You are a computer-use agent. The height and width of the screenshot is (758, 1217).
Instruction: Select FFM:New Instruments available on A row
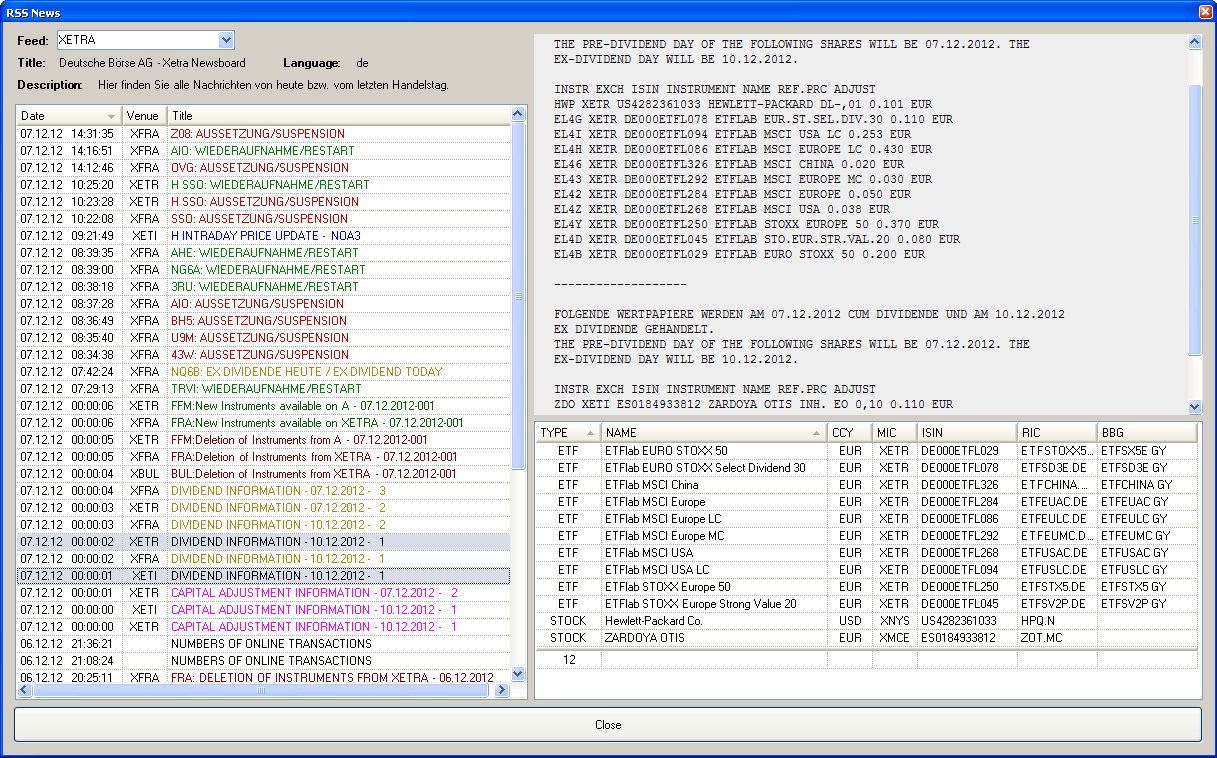(x=298, y=406)
